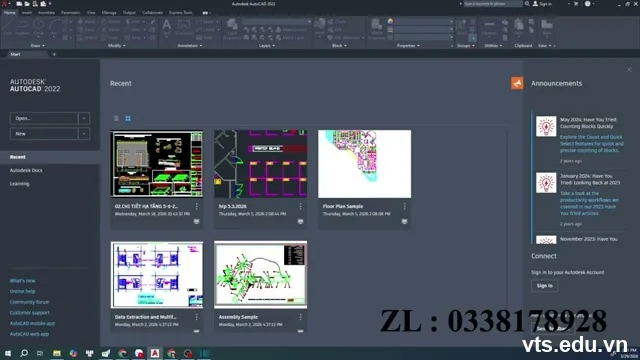Open options menu for 02.CHI TIẾT card
Screen dimensions: 640x360
(x=196, y=207)
